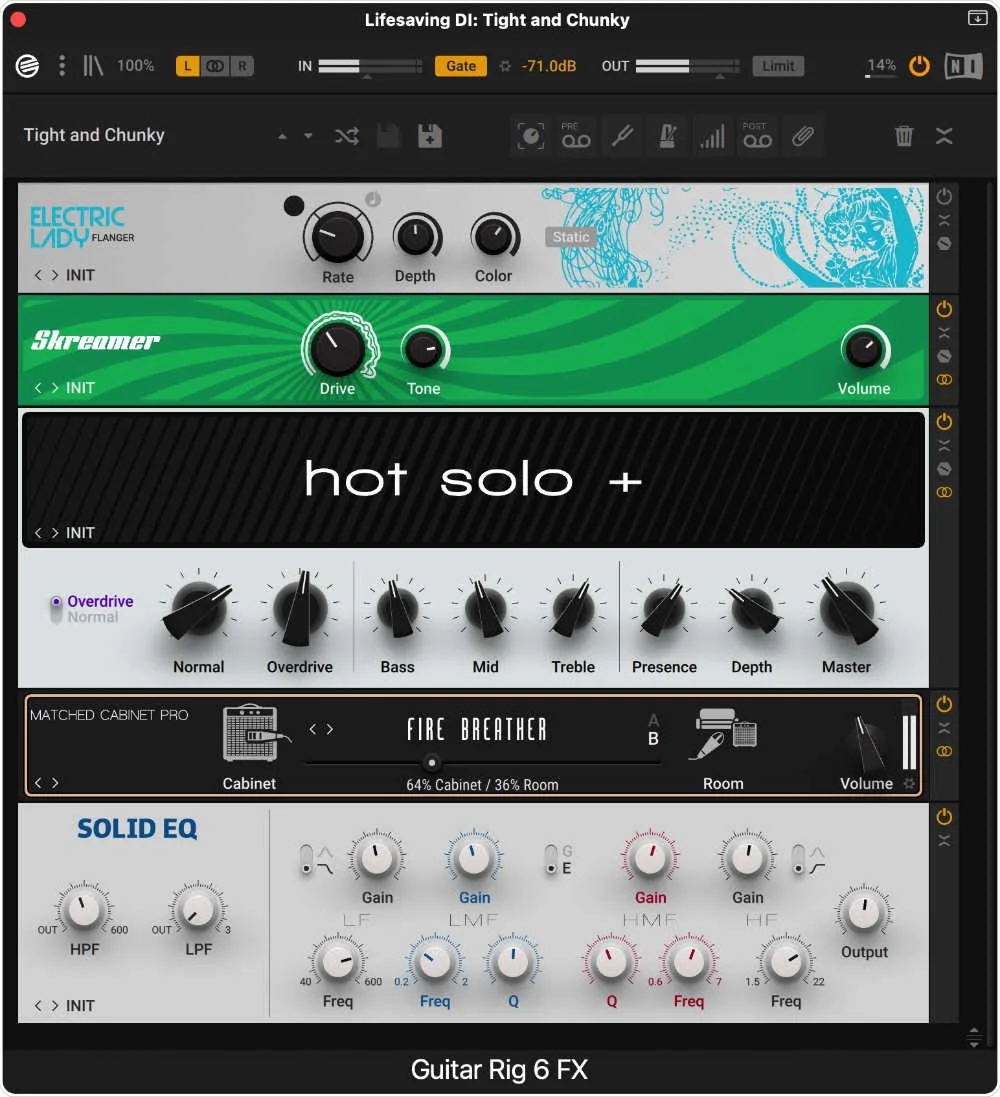
Task: Click the -71.0dB gate threshold value
Action: pos(549,66)
